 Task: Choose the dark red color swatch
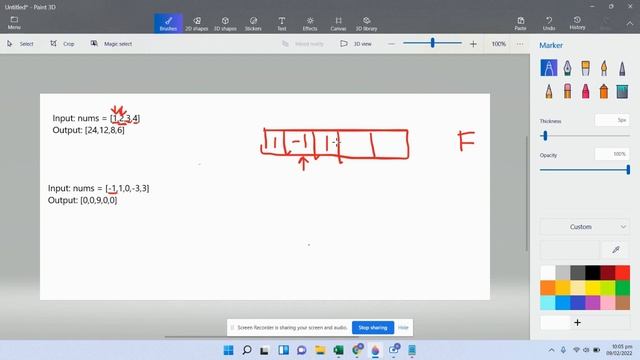[607, 272]
